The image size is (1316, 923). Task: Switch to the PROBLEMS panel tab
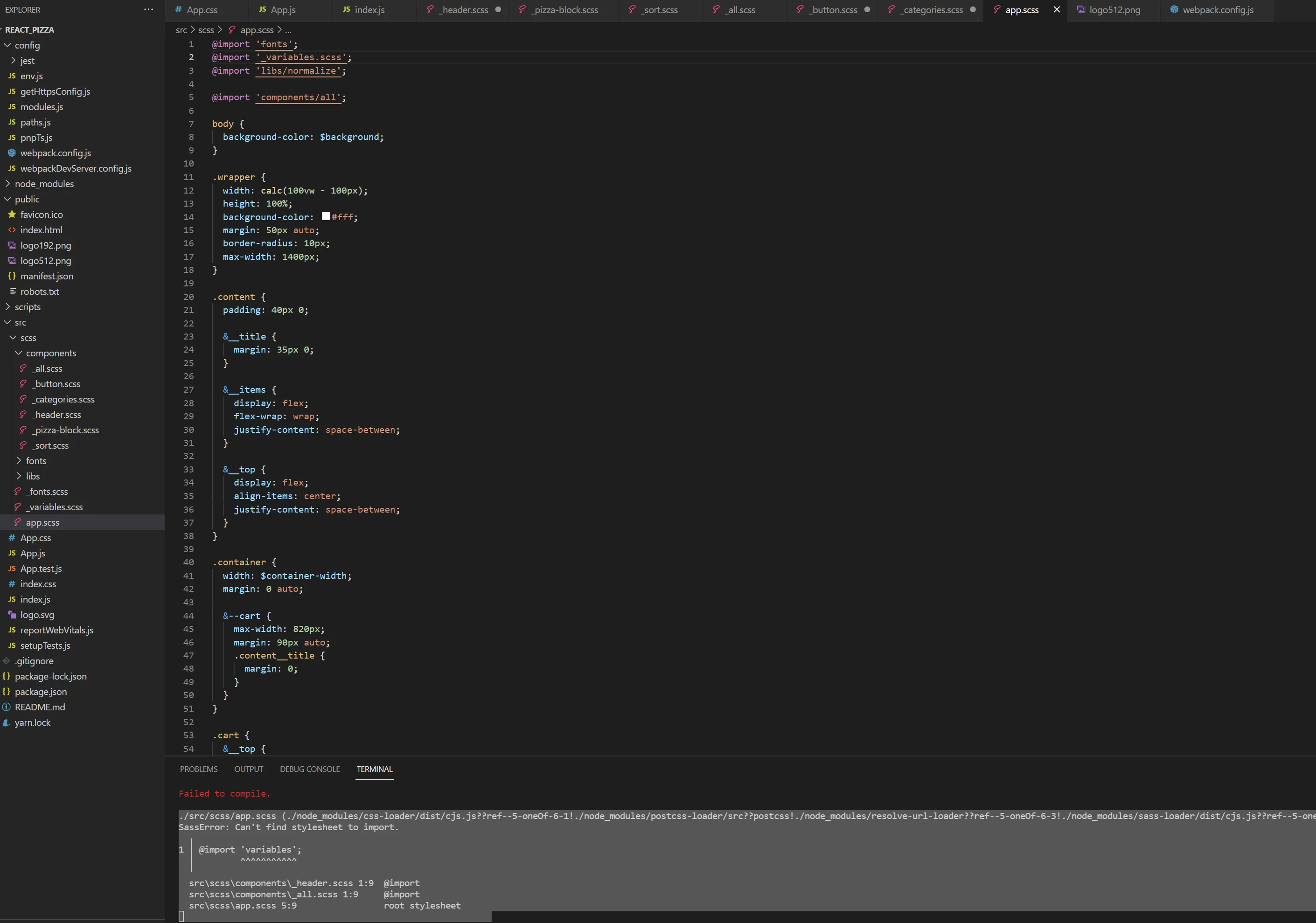tap(198, 769)
